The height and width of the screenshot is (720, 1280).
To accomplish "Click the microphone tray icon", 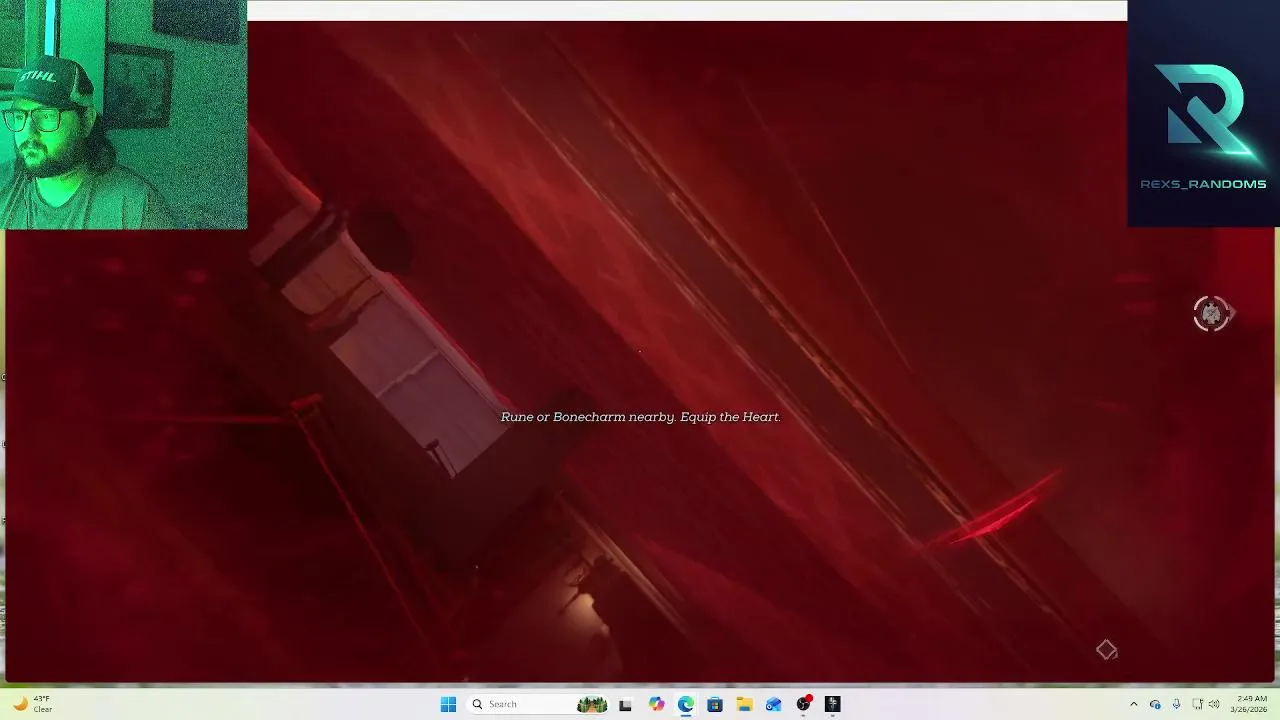I will 1176,704.
